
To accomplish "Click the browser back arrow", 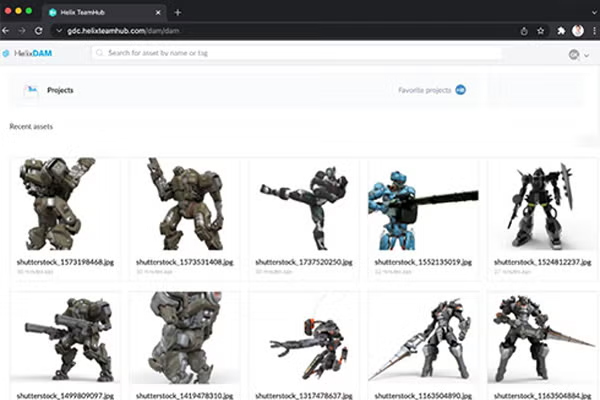I will click(5, 31).
